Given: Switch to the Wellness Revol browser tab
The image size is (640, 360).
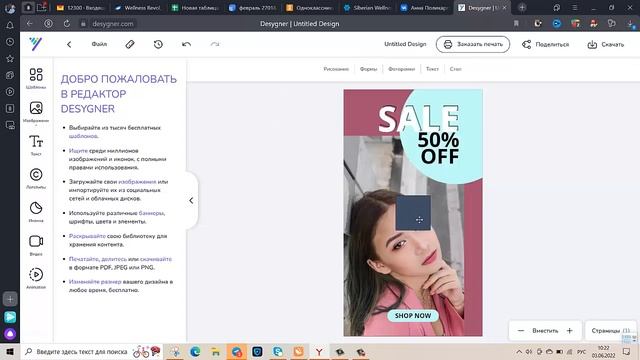Looking at the screenshot, I should click(x=138, y=8).
